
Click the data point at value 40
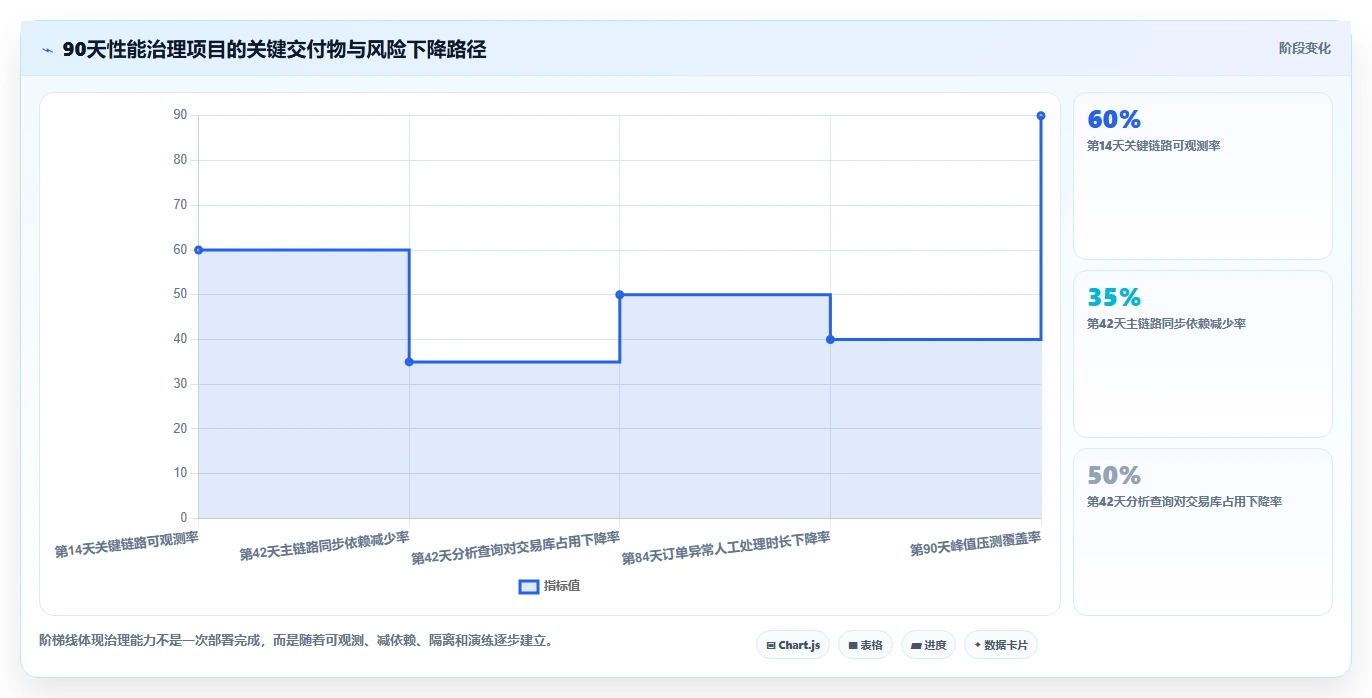click(830, 340)
